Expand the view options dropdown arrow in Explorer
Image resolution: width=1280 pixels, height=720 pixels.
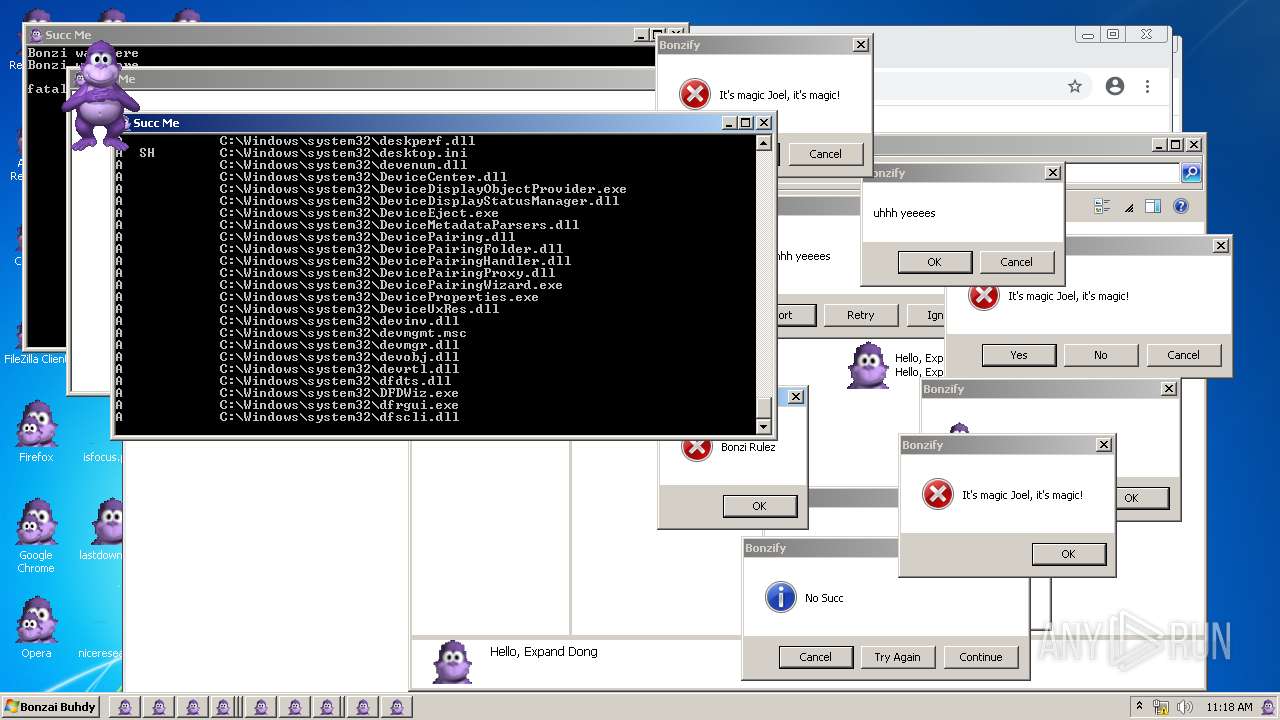(1129, 208)
